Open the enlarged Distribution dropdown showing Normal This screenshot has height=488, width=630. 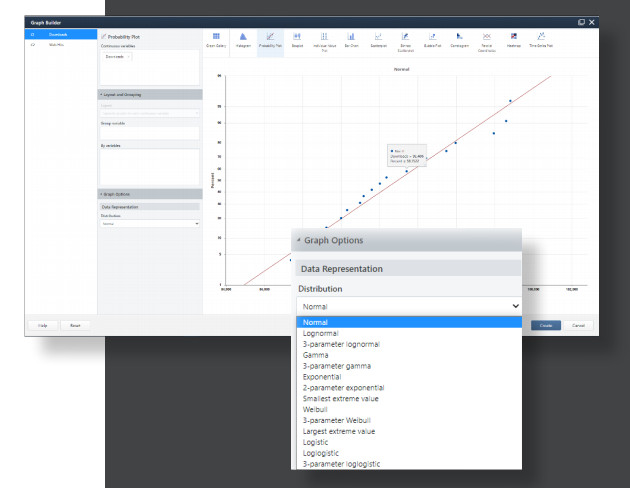(409, 306)
